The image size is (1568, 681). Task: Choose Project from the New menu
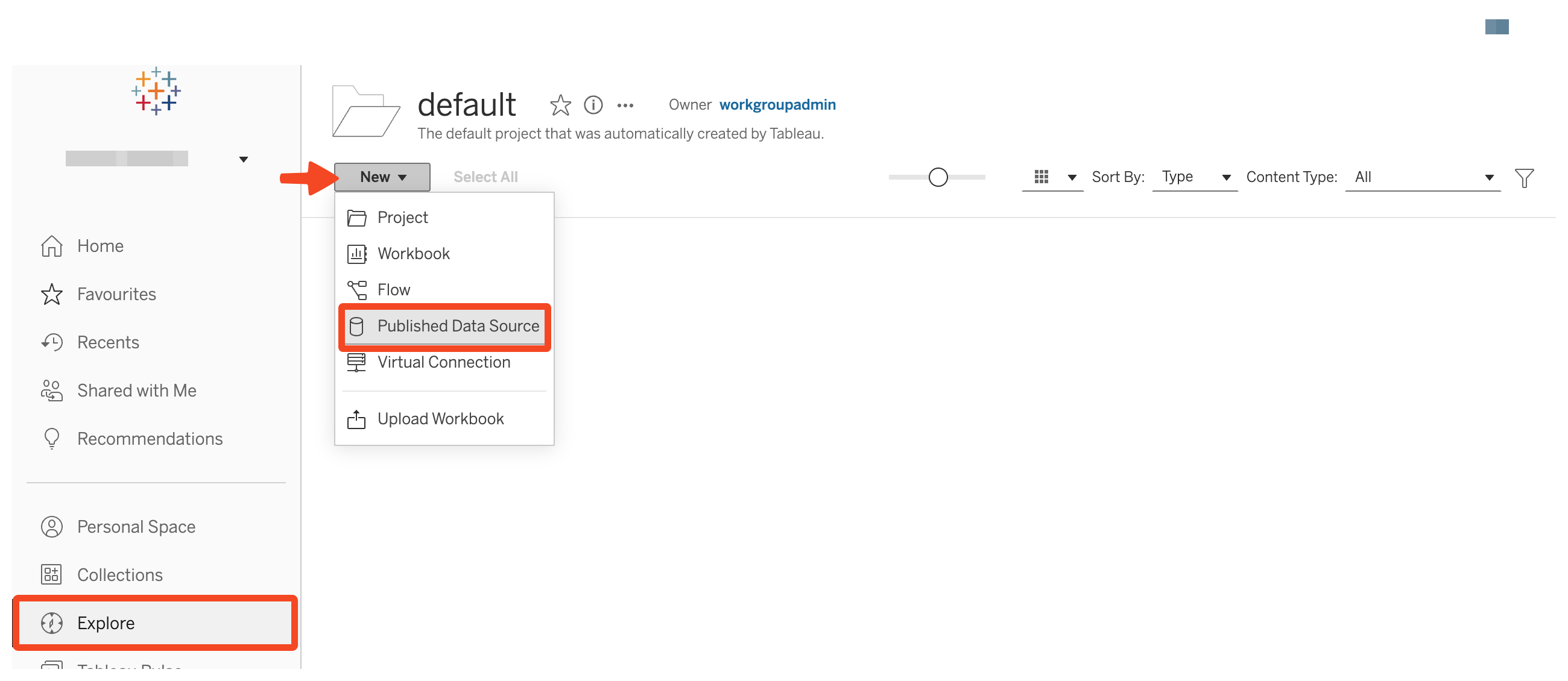(x=444, y=218)
